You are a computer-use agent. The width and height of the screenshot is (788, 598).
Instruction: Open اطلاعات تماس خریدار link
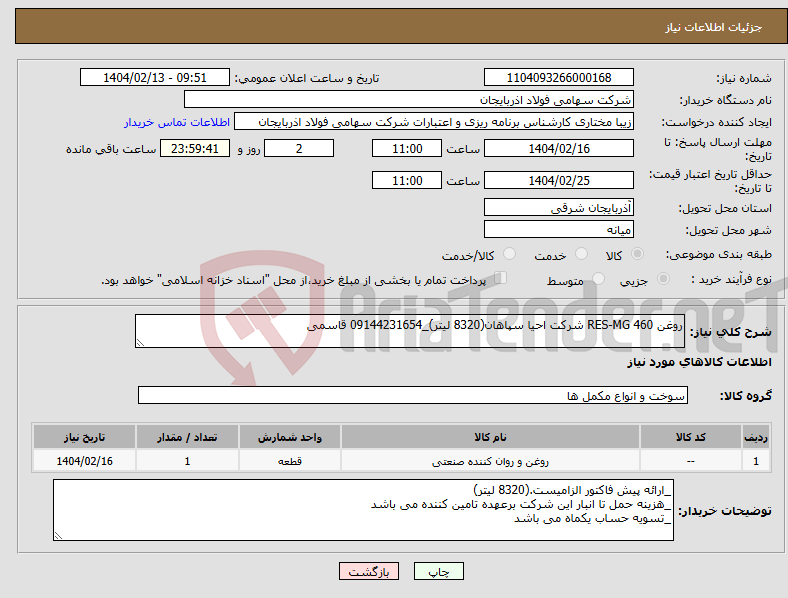tap(177, 122)
